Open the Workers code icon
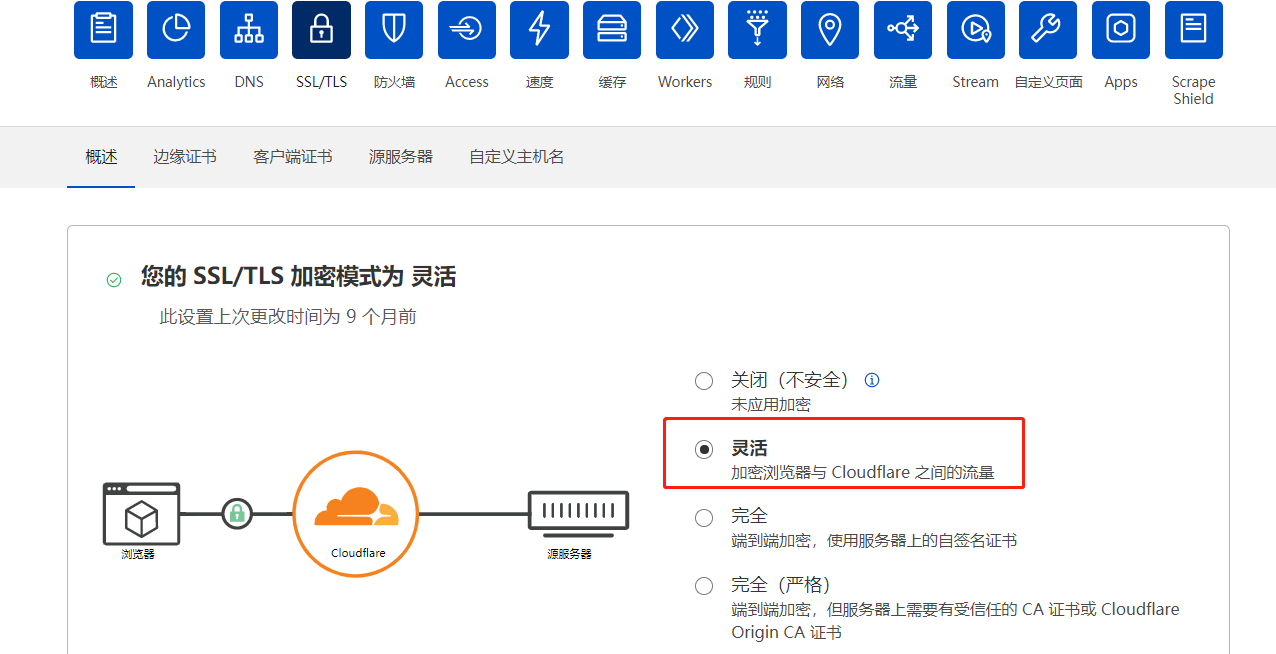The image size is (1276, 654). tap(685, 30)
